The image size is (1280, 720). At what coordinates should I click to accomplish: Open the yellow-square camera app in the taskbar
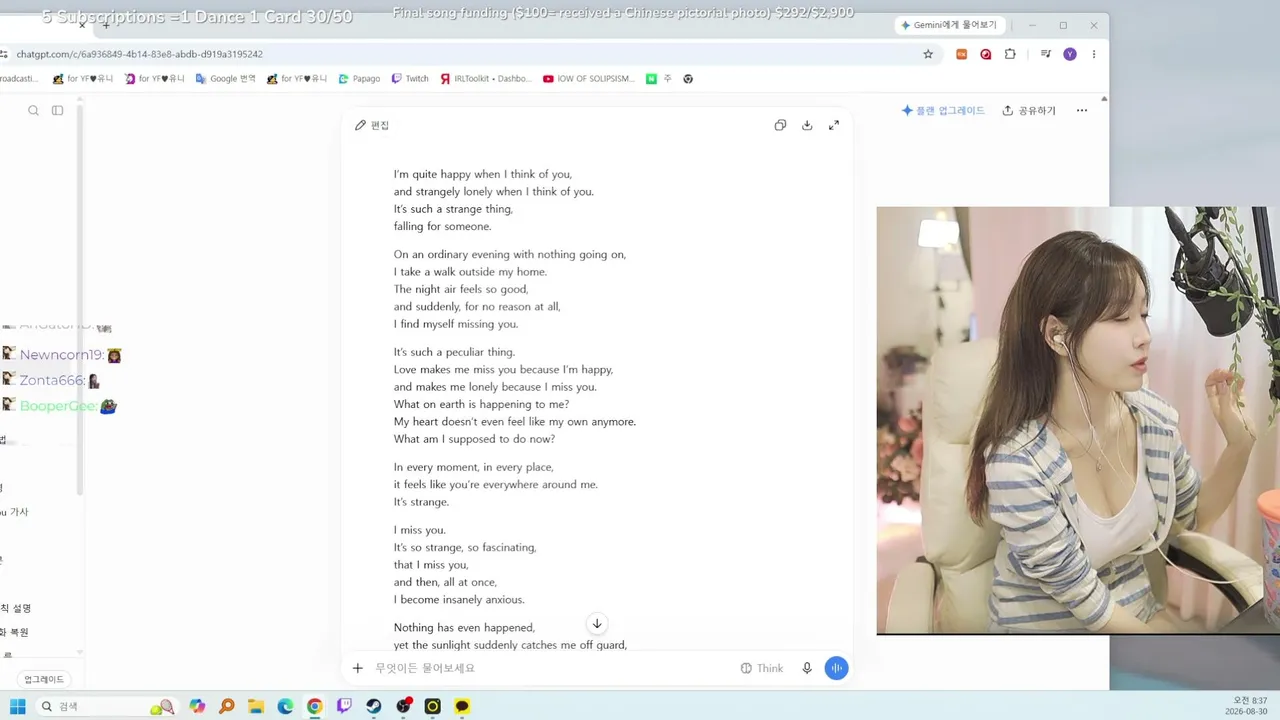tap(432, 706)
